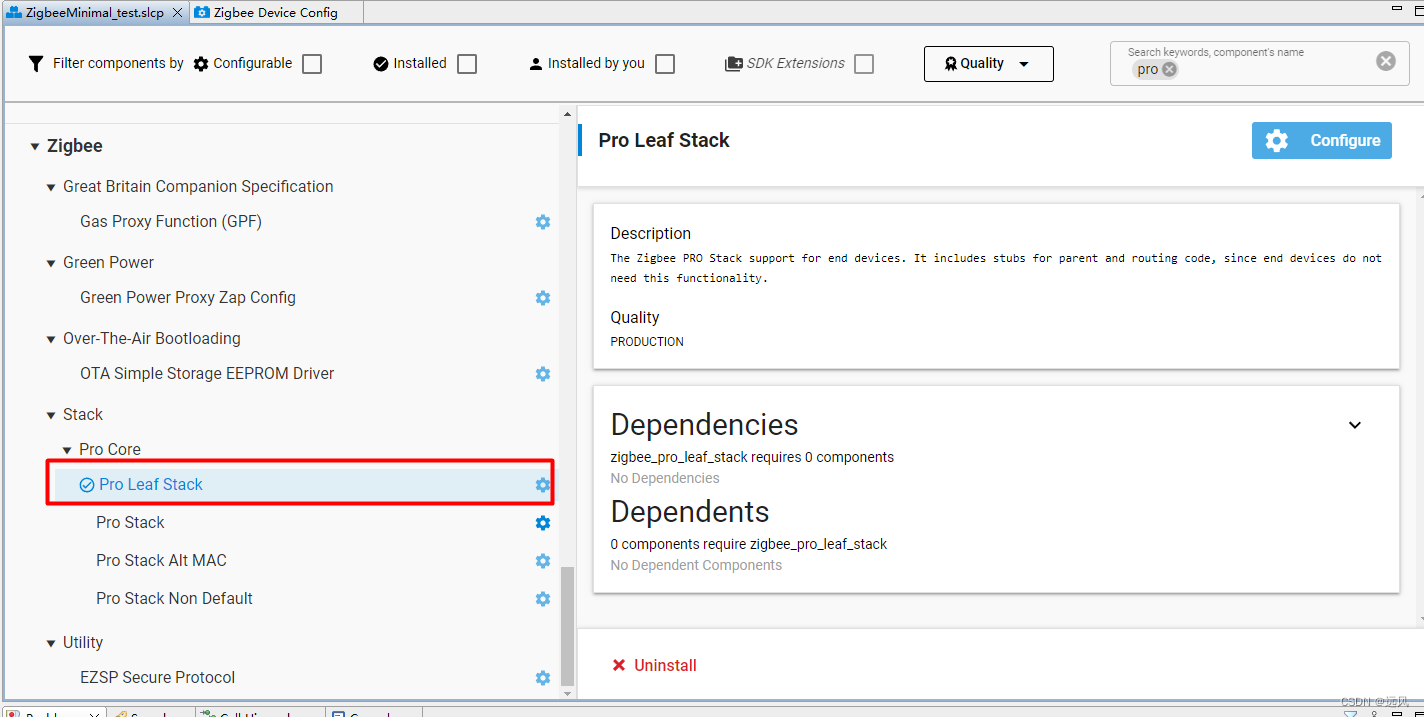Check the Installed filter checkbox
The image size is (1424, 717).
[466, 63]
